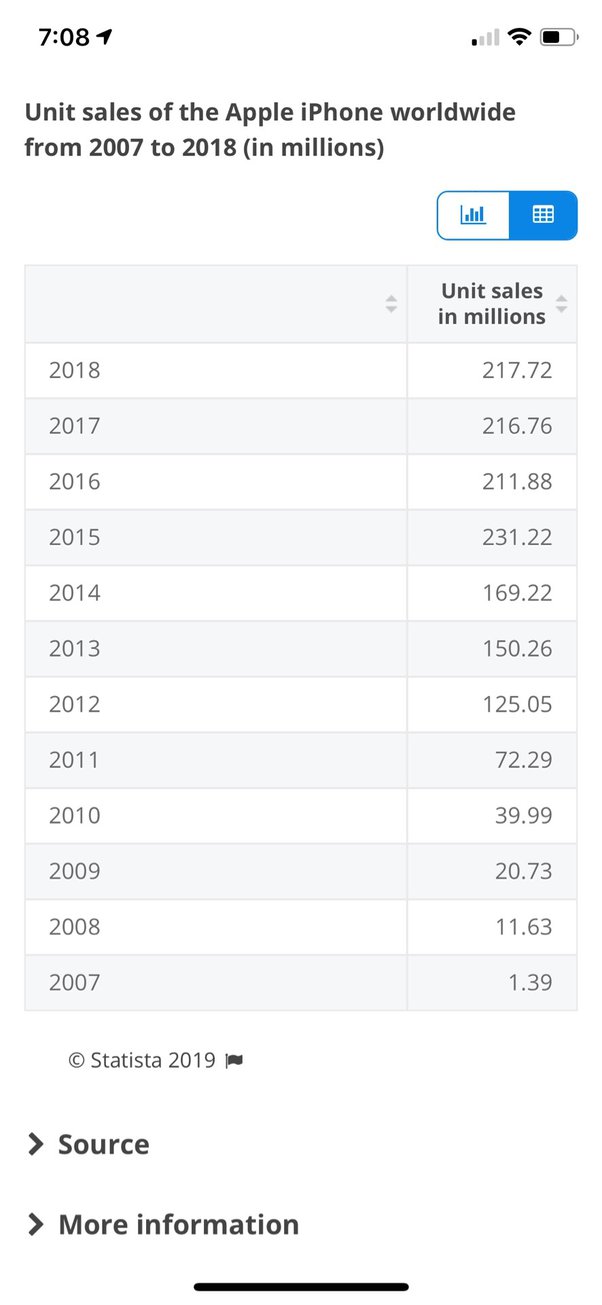Click the chart title text

[270, 129]
